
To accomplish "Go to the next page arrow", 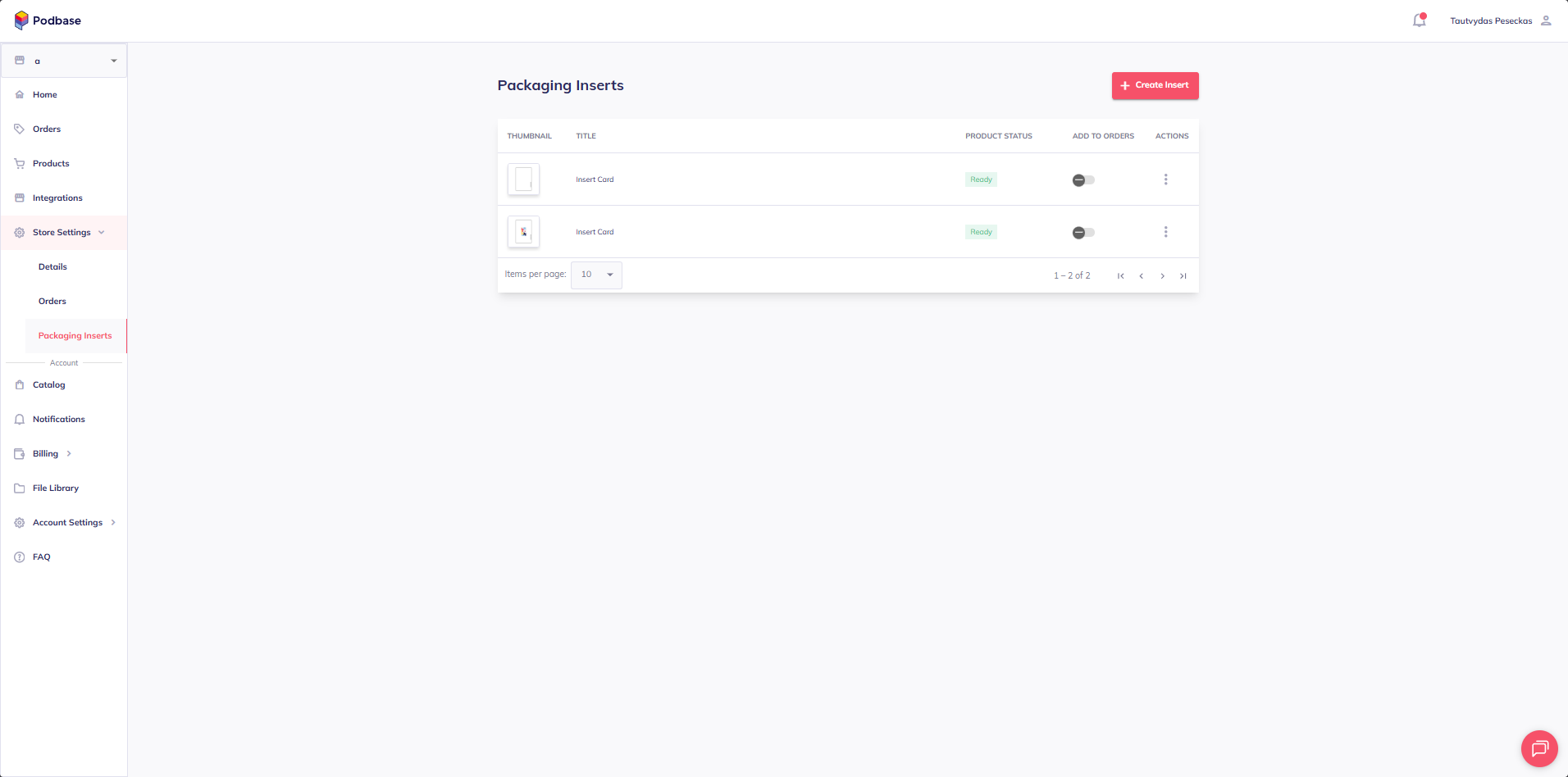I will (x=1162, y=276).
